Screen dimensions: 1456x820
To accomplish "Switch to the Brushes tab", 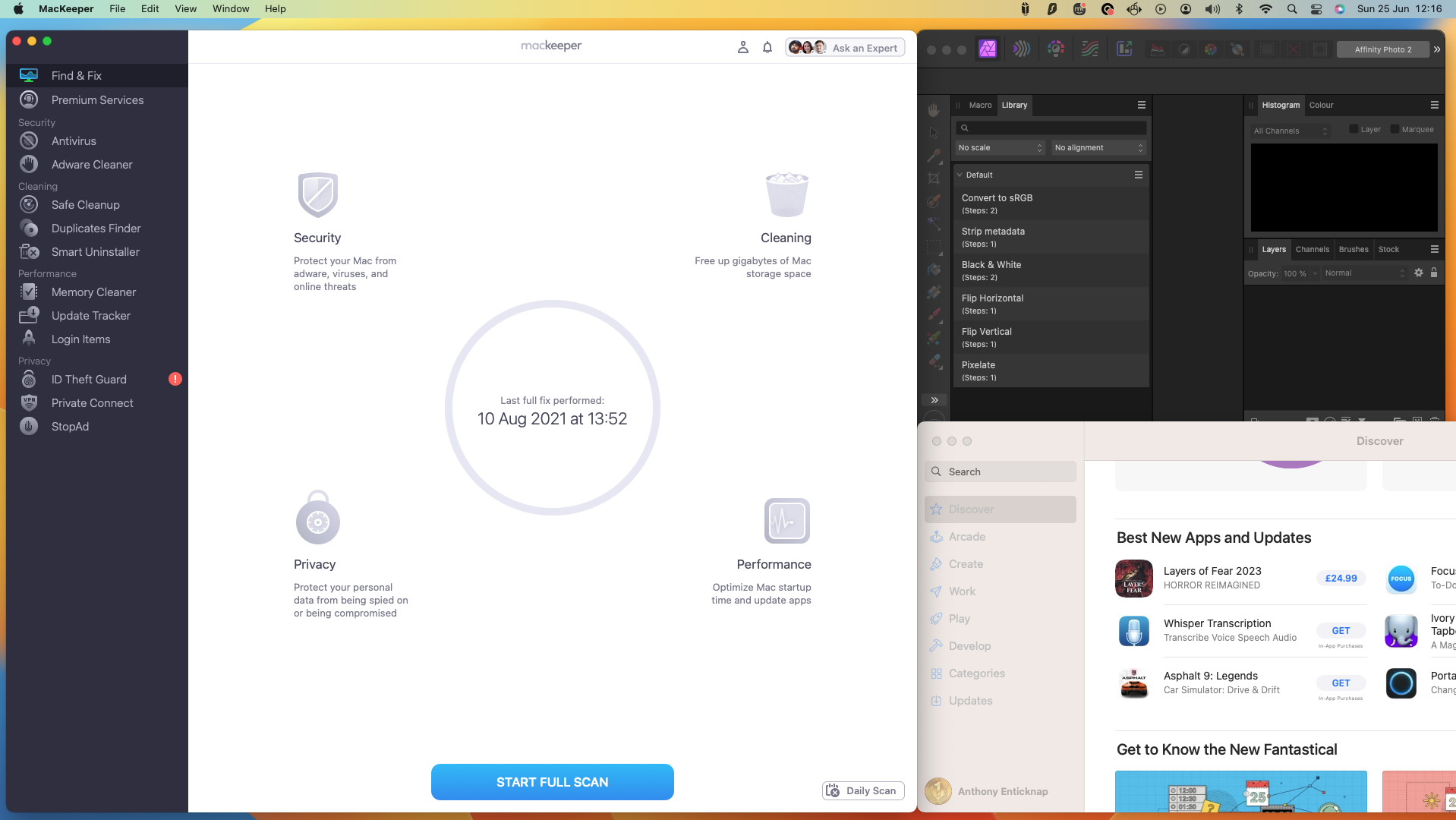I will tap(1354, 249).
